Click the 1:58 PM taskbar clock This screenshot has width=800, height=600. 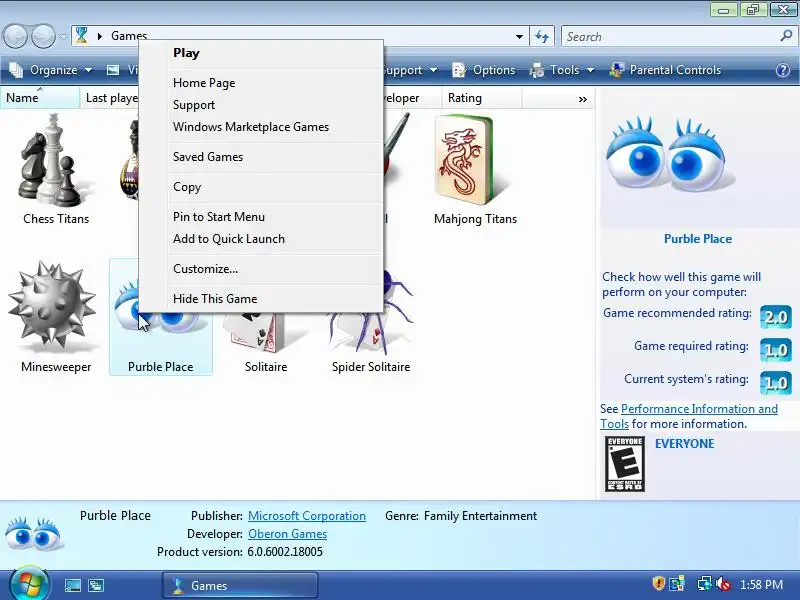coord(761,585)
